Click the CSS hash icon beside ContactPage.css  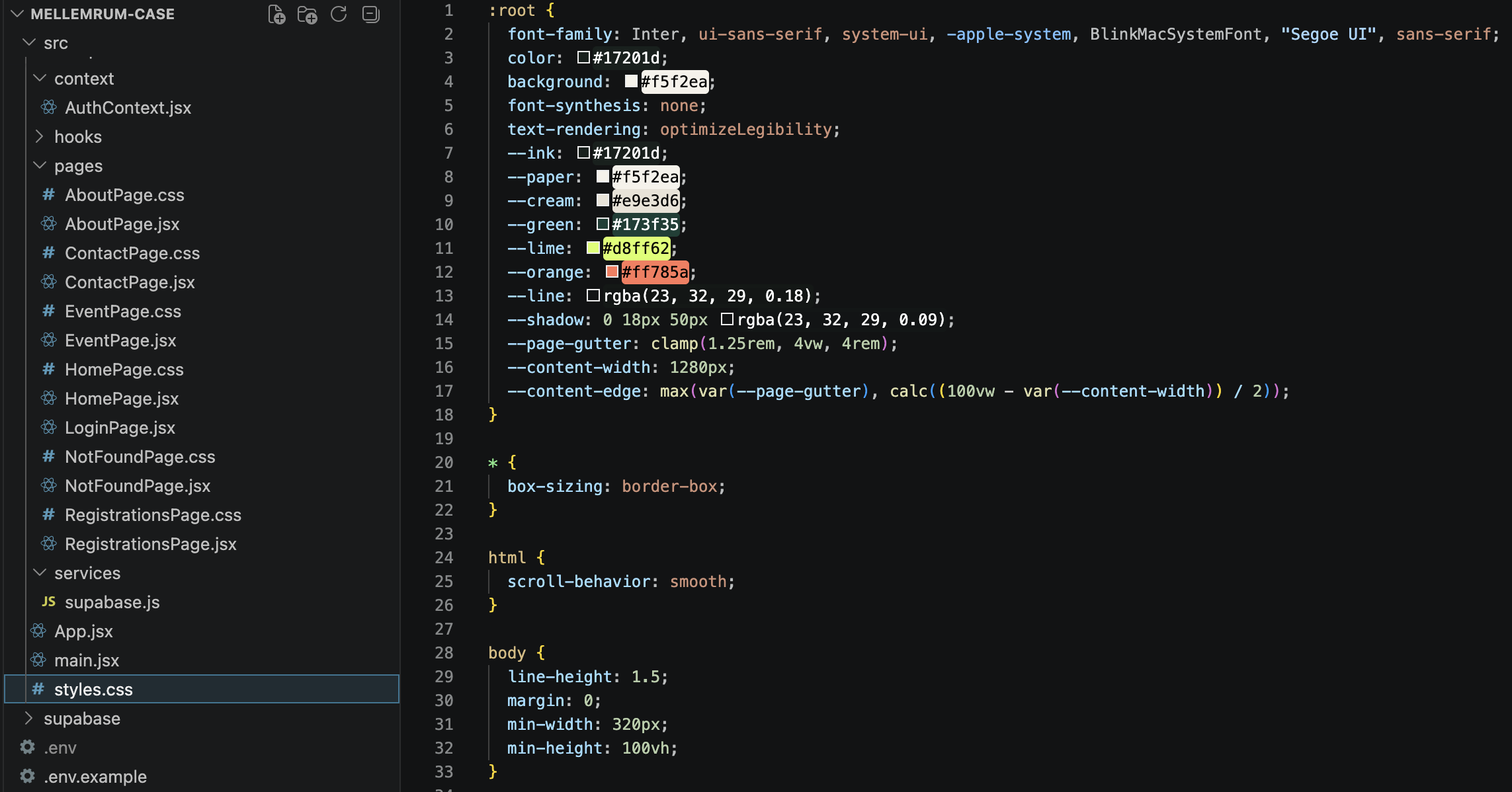coord(49,253)
